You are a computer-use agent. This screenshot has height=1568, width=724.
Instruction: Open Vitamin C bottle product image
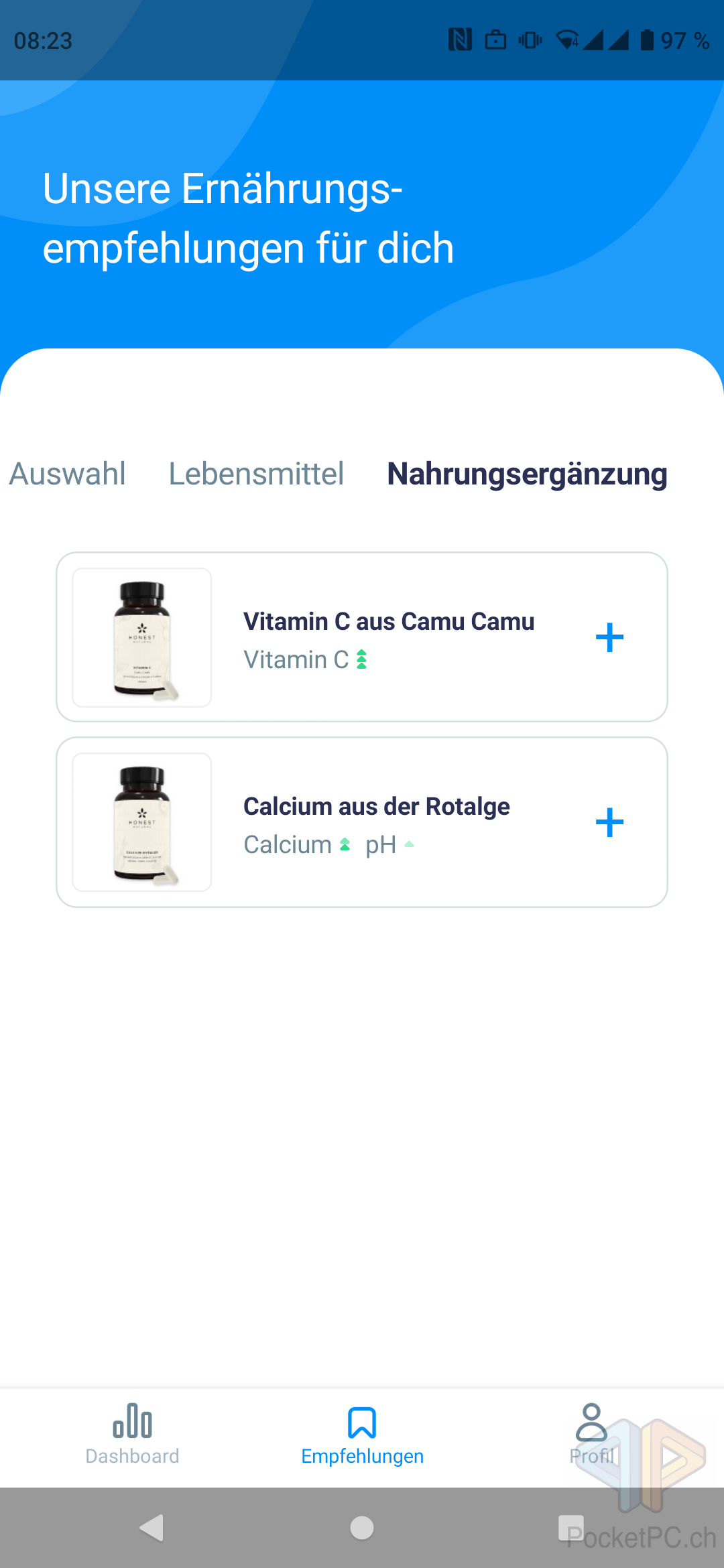[x=142, y=637]
